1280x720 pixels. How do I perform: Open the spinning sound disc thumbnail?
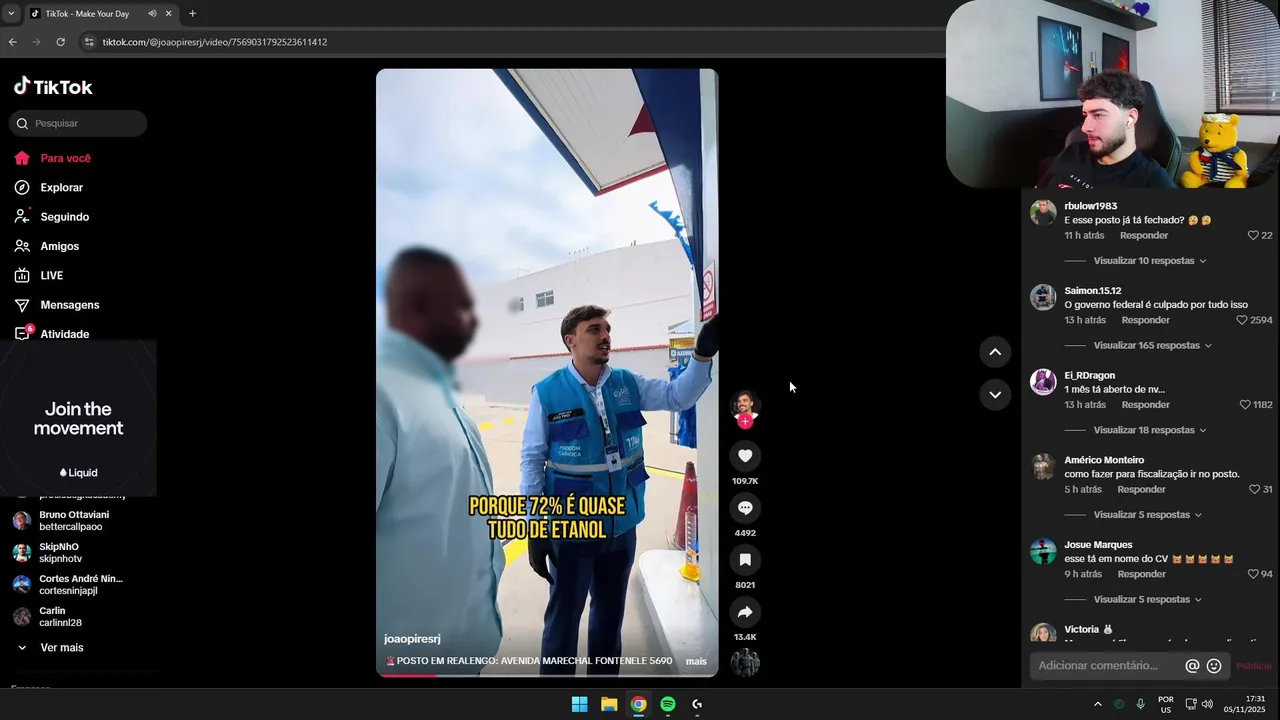745,663
